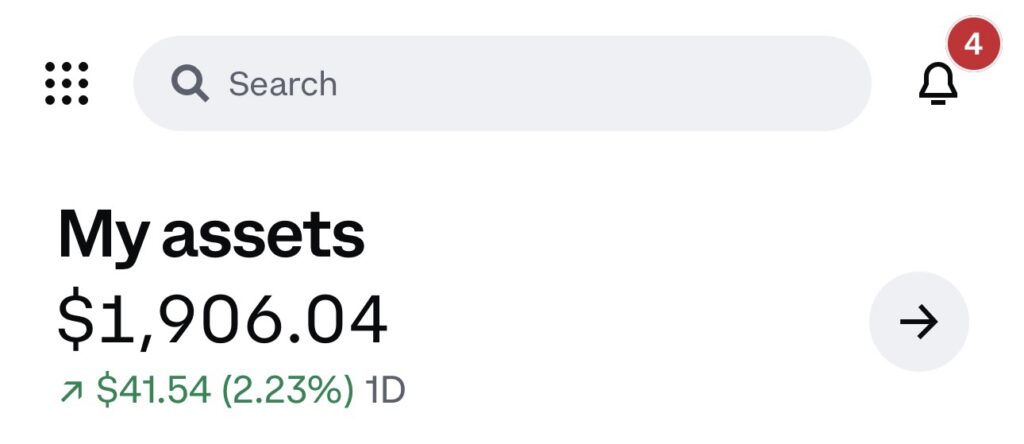Tap the red notification badge showing 4
1024x444 pixels.
click(973, 44)
